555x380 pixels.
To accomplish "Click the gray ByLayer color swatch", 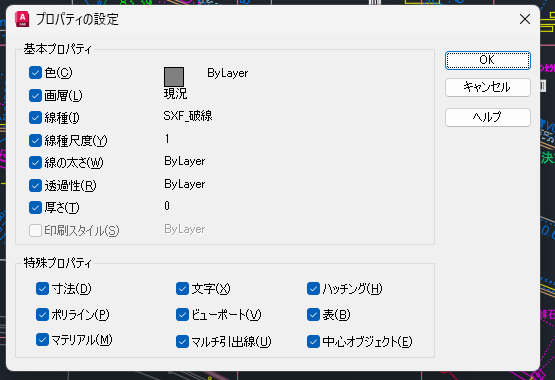I will (x=174, y=76).
